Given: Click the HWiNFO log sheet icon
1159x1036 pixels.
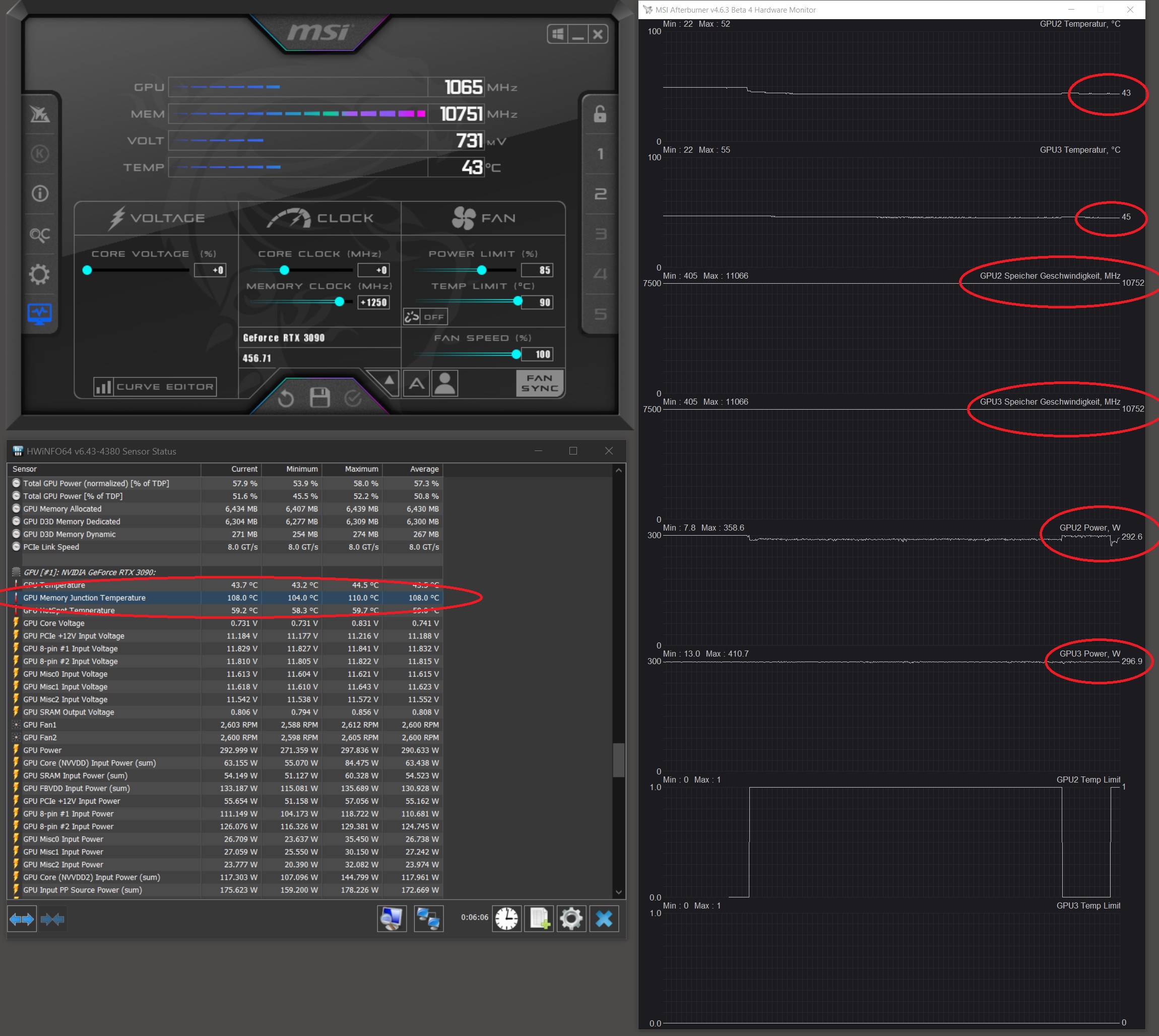Looking at the screenshot, I should (x=539, y=918).
